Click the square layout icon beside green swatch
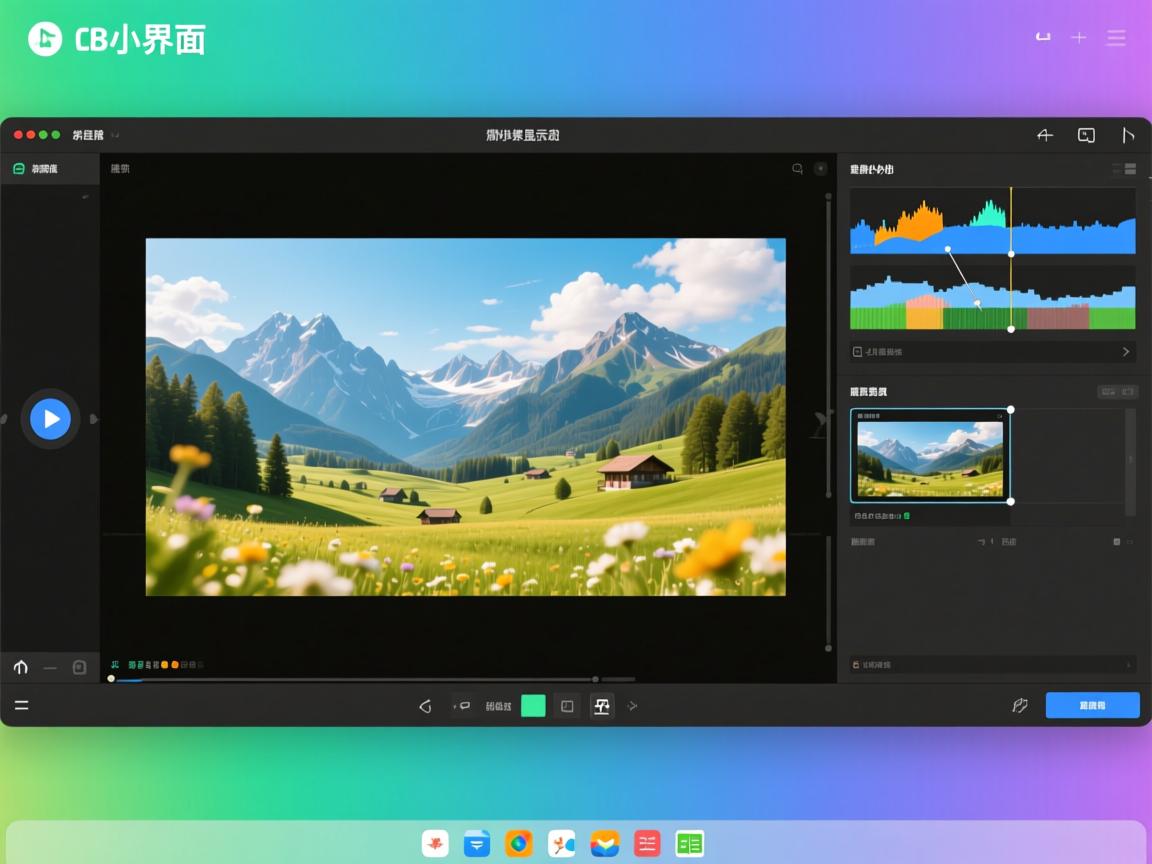Viewport: 1152px width, 864px height. pos(567,706)
